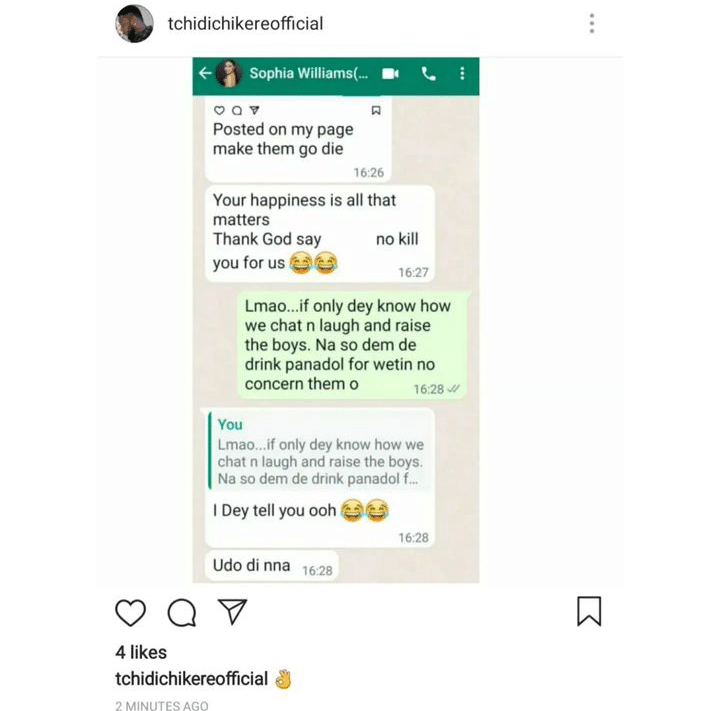720x711 pixels.
Task: Select the 'Udo di nna' message
Action: point(272,566)
